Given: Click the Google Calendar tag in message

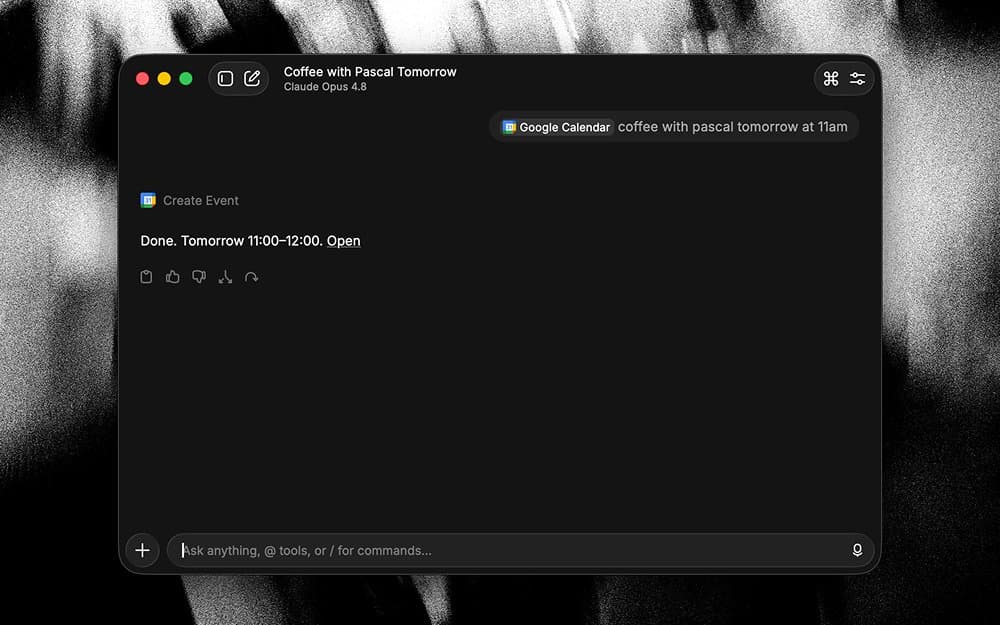Looking at the screenshot, I should 557,127.
